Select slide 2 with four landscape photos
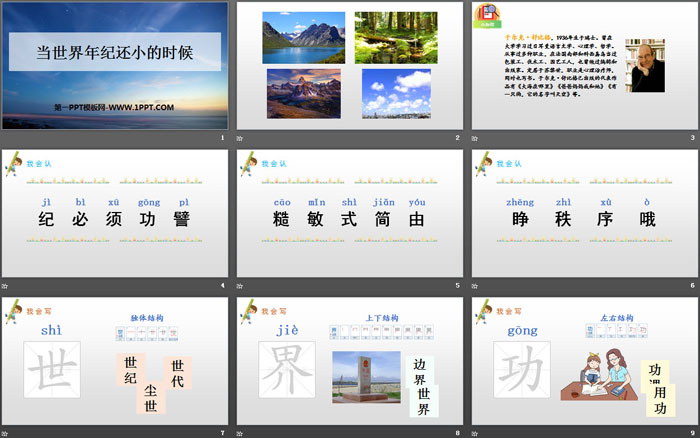The height and width of the screenshot is (438, 700). 349,65
